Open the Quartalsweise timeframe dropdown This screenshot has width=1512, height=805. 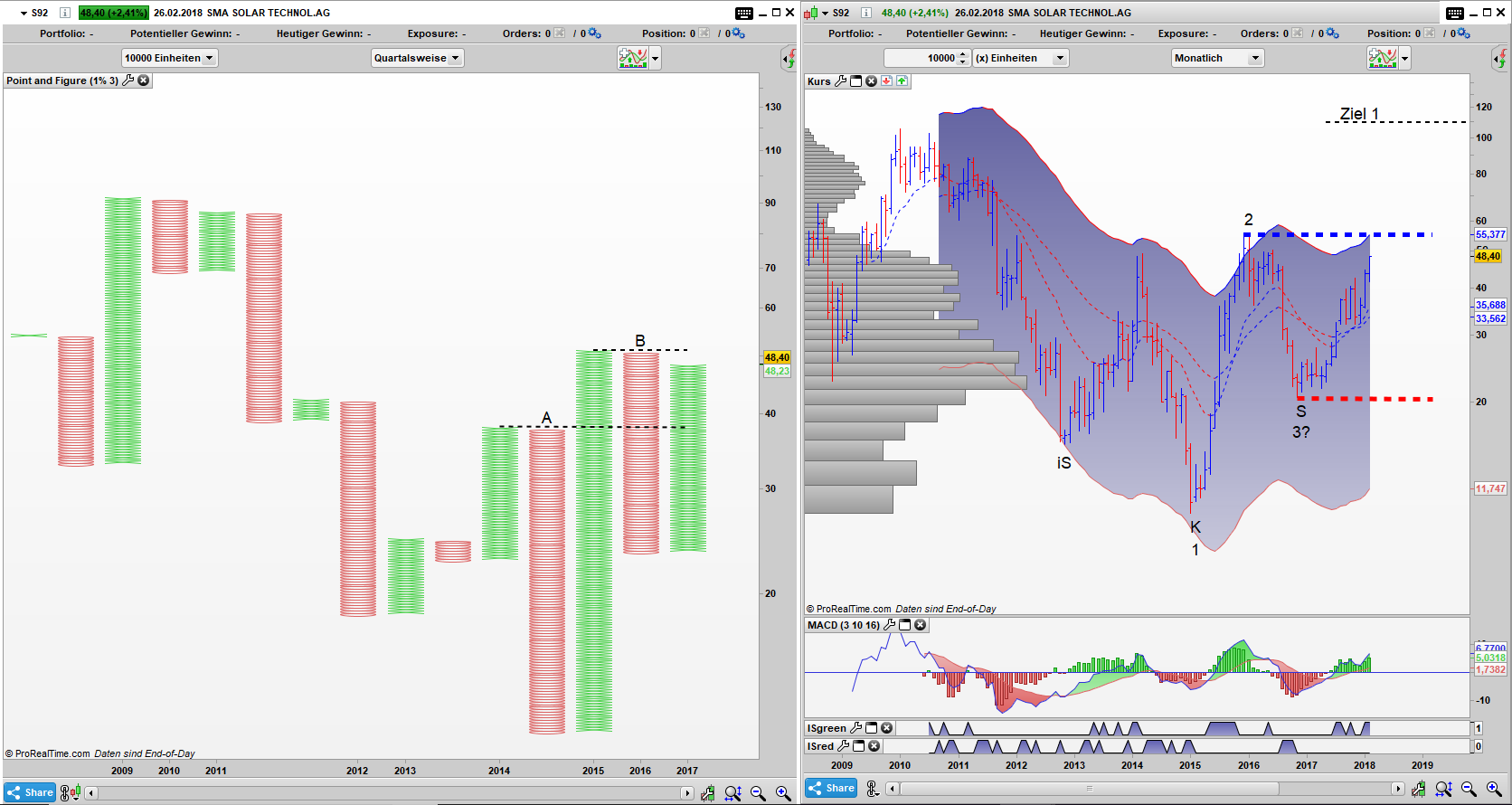click(x=417, y=58)
